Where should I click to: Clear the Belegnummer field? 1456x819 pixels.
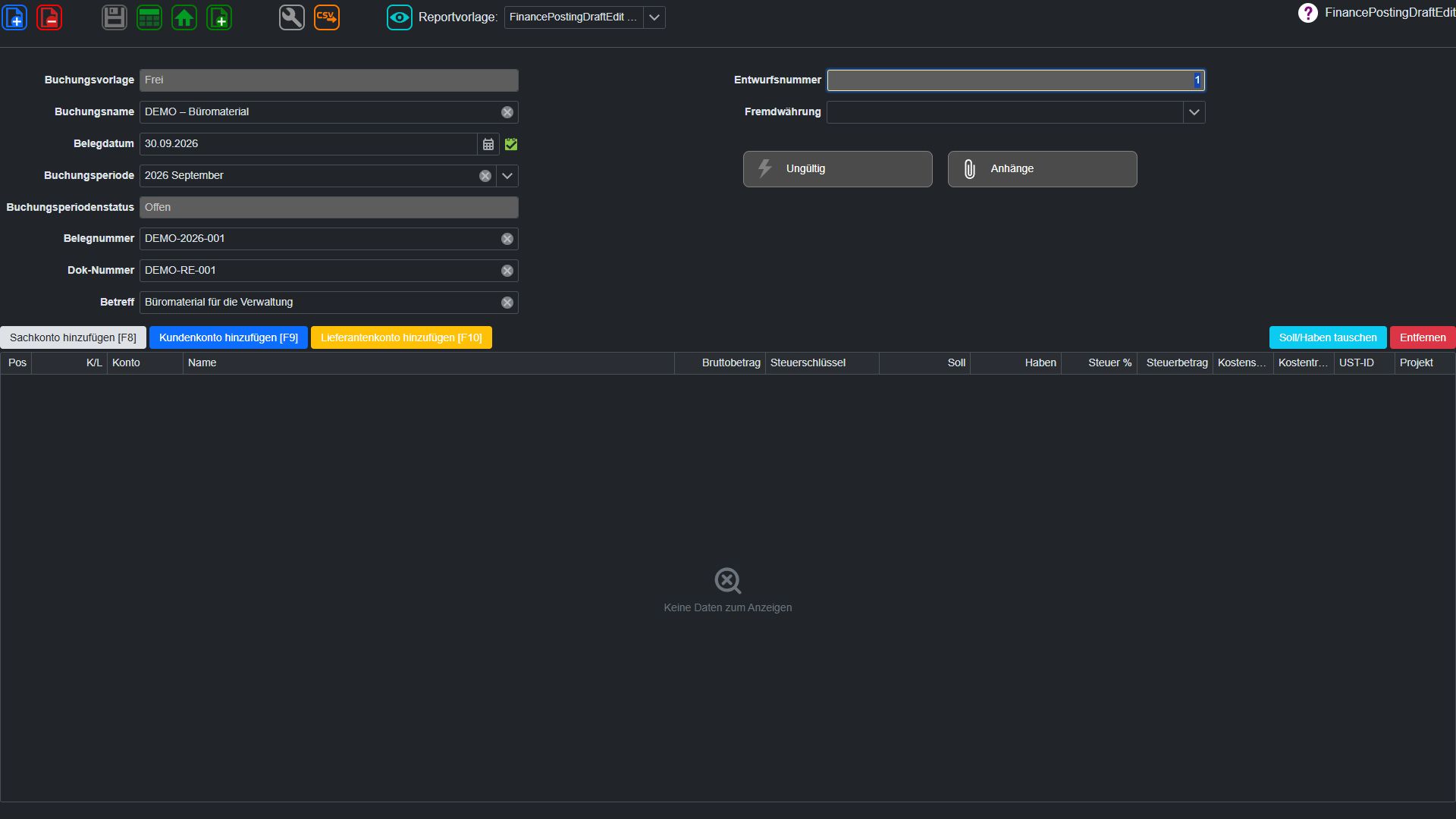point(507,239)
